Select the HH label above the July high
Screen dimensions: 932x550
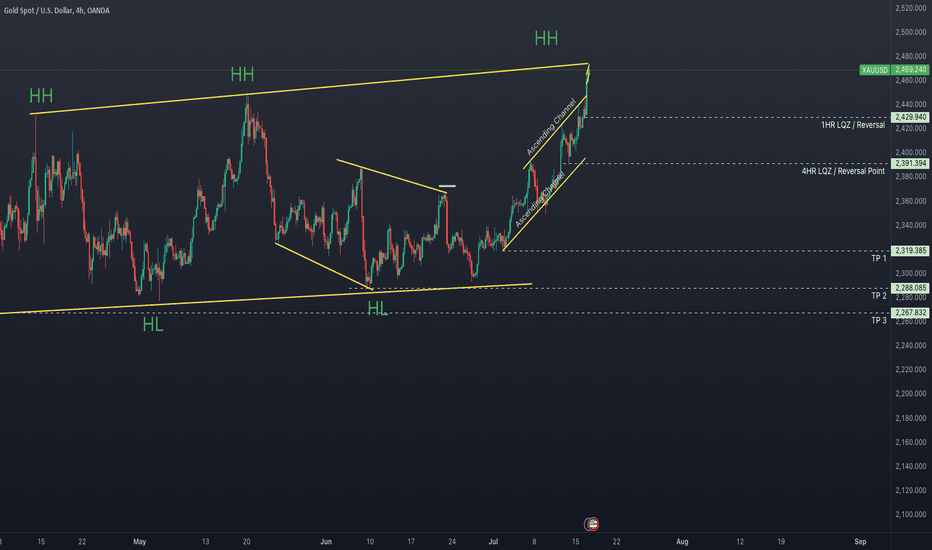click(546, 39)
